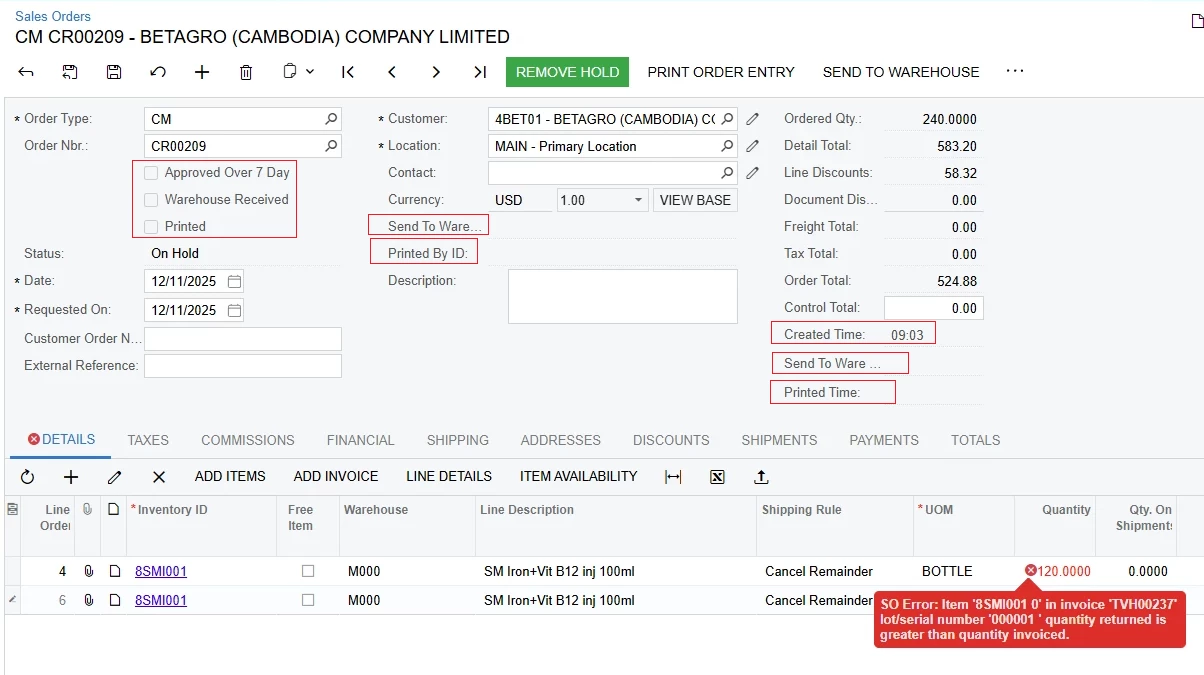This screenshot has height=675, width=1204.
Task: Toggle Warehouse Received checkbox
Action: pyautogui.click(x=151, y=200)
